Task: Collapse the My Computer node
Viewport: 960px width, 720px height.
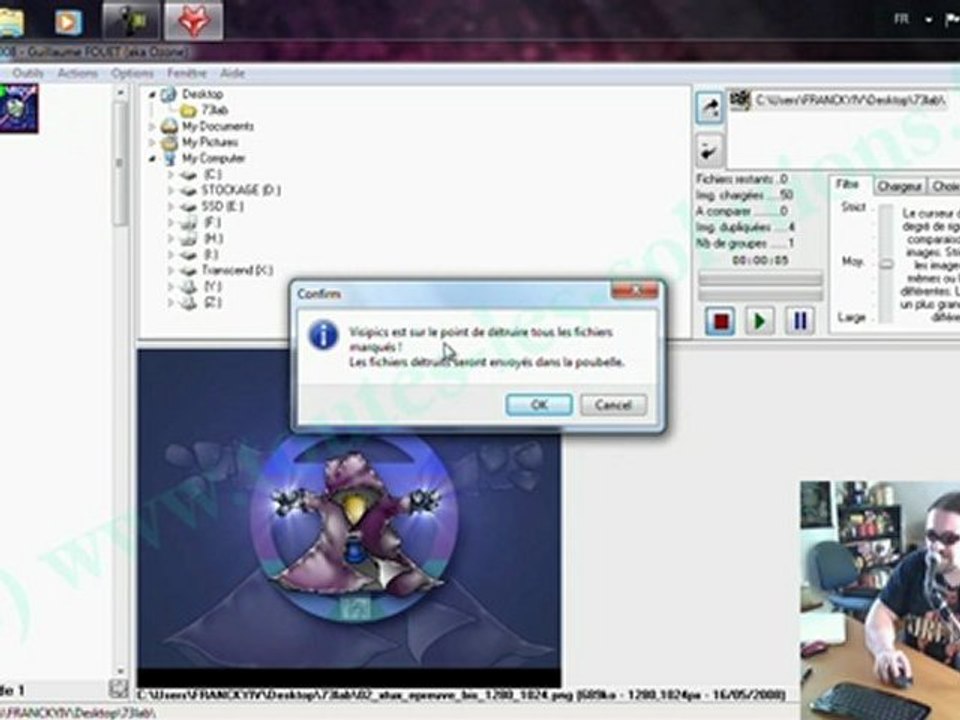Action: (152, 159)
